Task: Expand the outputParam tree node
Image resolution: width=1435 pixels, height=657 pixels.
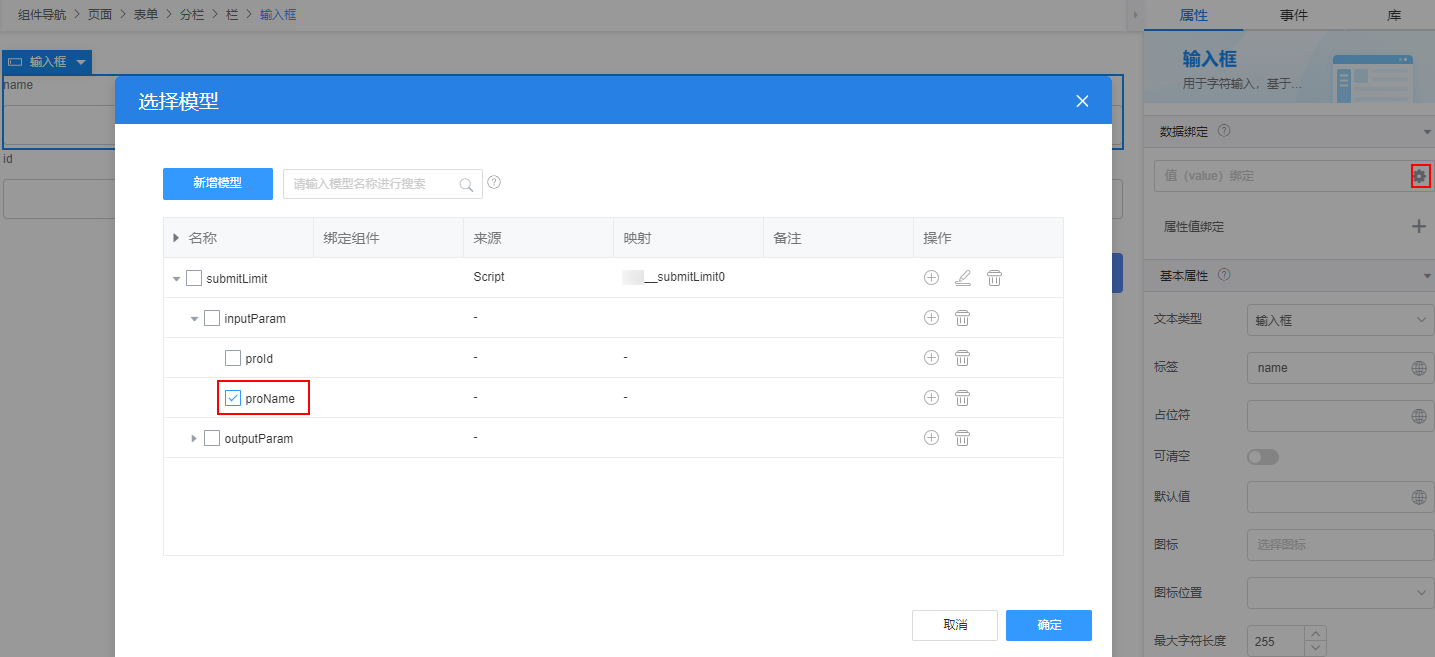Action: (194, 438)
